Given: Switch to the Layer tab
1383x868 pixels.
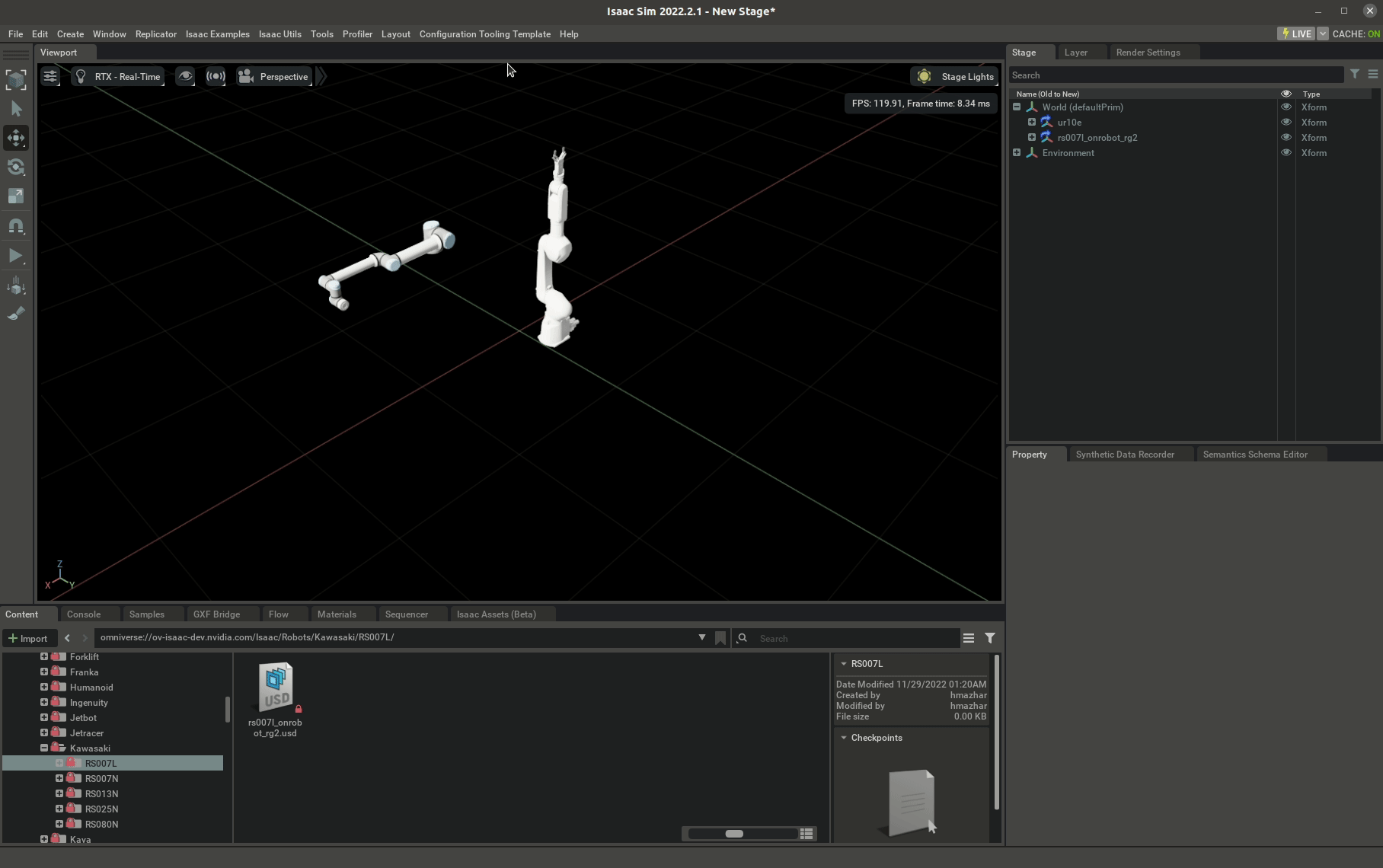Looking at the screenshot, I should [1075, 53].
